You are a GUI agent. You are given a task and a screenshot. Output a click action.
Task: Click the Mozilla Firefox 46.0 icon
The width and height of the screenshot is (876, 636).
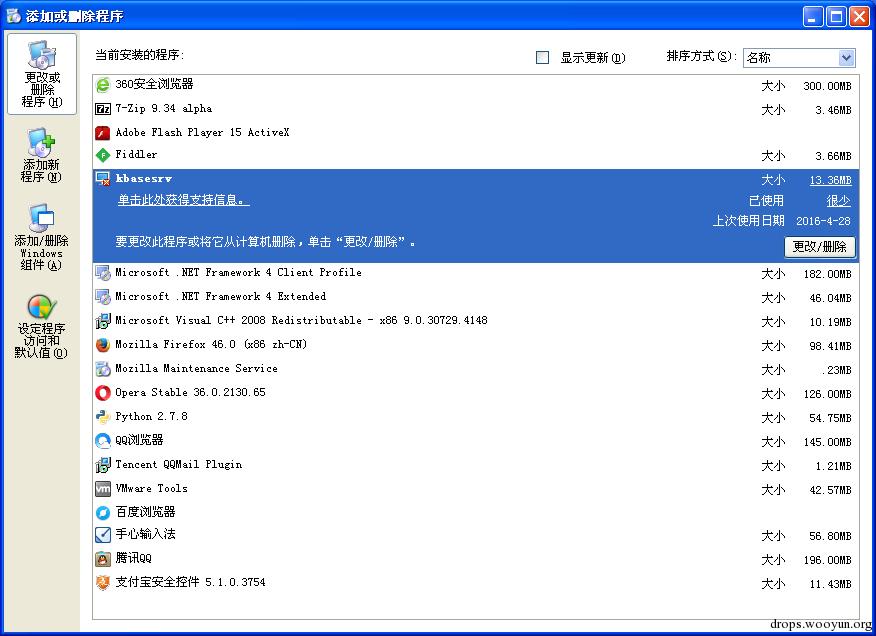coord(103,345)
